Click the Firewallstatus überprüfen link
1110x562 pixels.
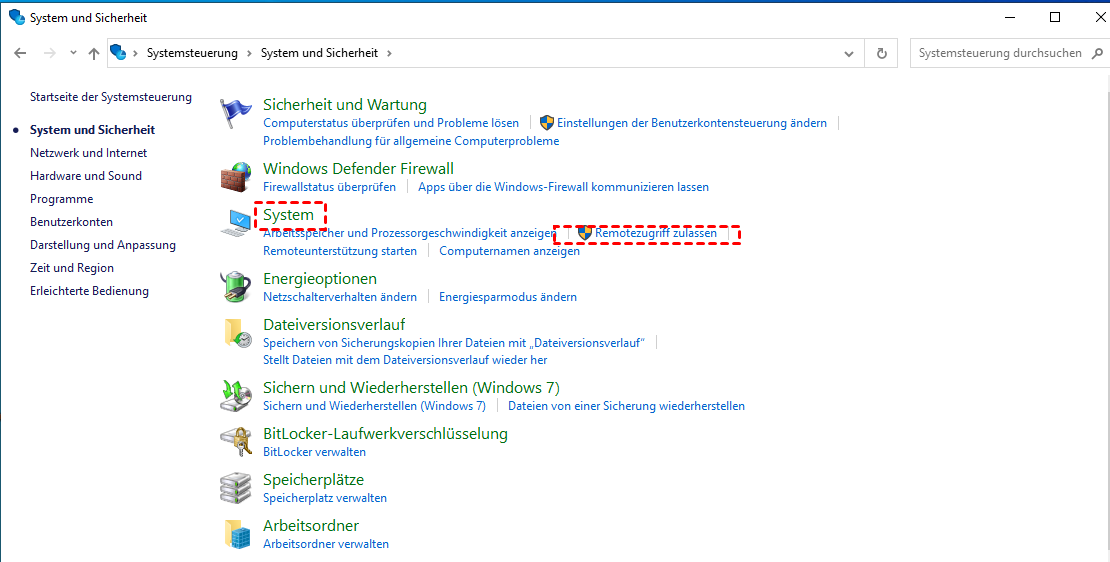click(329, 187)
